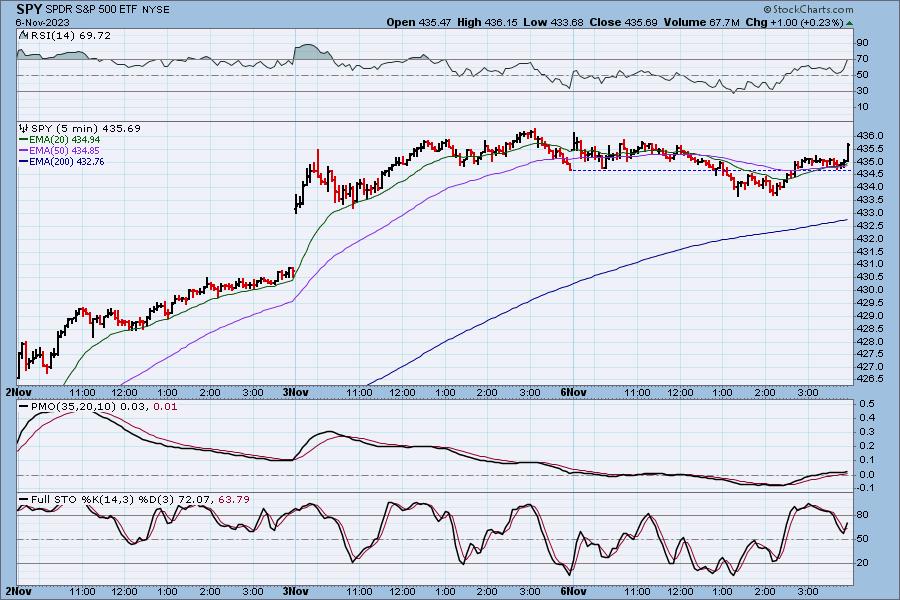Click the purple EMA(50) legend line swatch
Screen dimensions: 900x600
click(24, 150)
